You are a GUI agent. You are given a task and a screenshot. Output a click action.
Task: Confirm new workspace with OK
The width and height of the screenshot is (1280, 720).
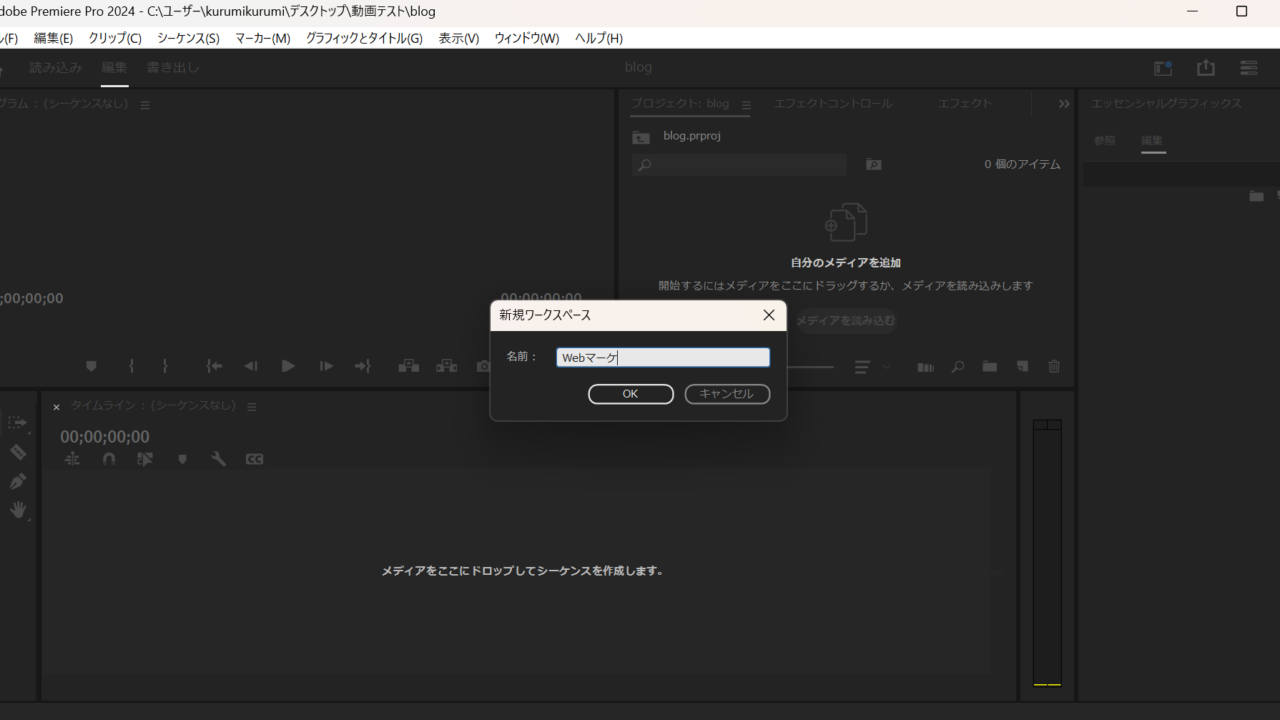[631, 394]
